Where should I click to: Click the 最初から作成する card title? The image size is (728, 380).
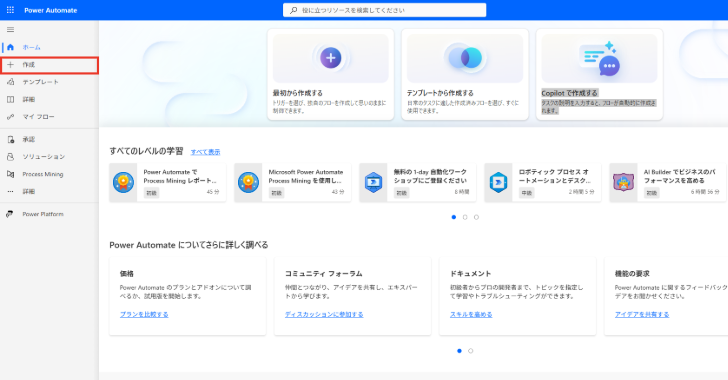(298, 93)
